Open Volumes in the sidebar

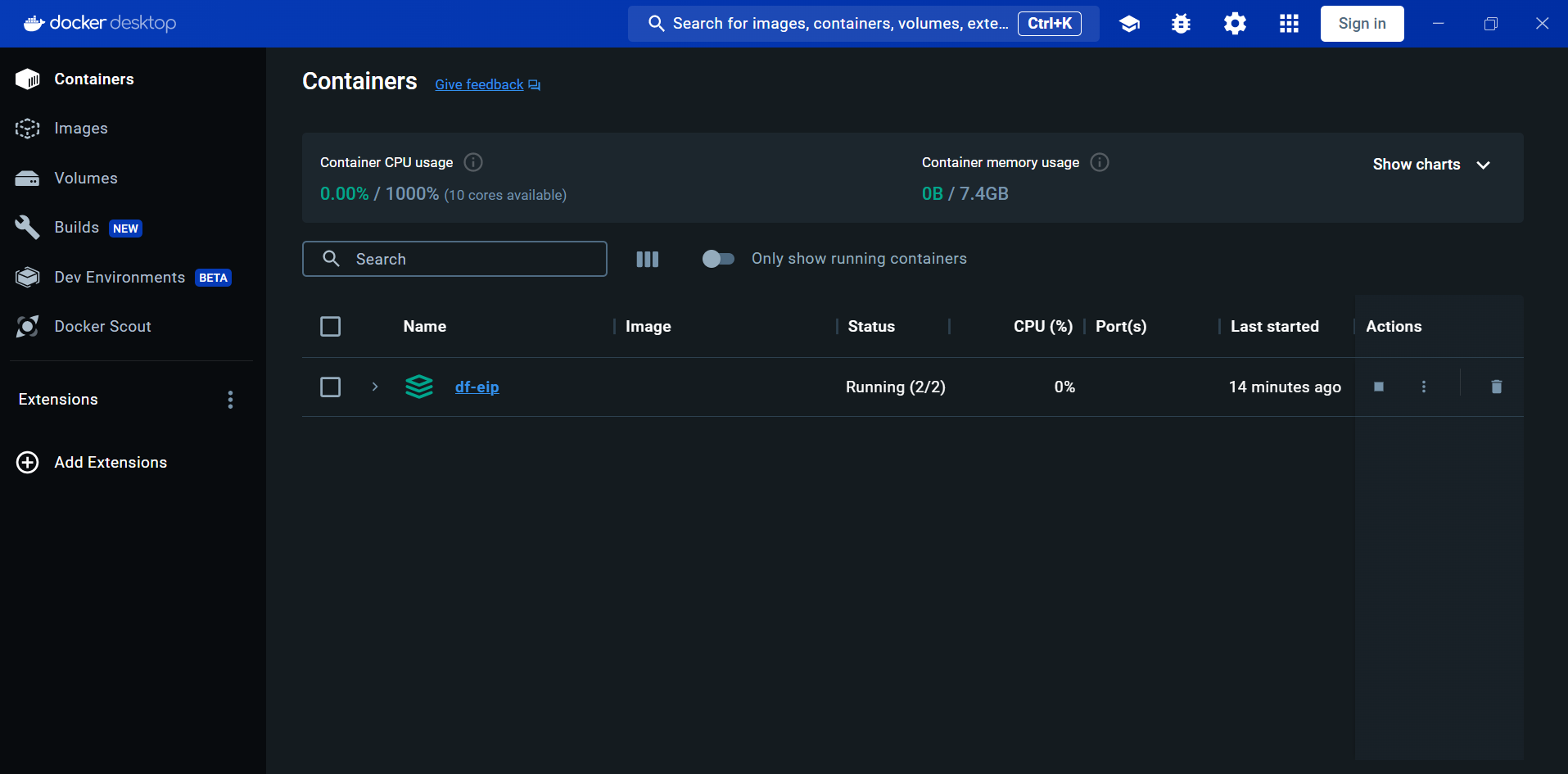tap(85, 179)
